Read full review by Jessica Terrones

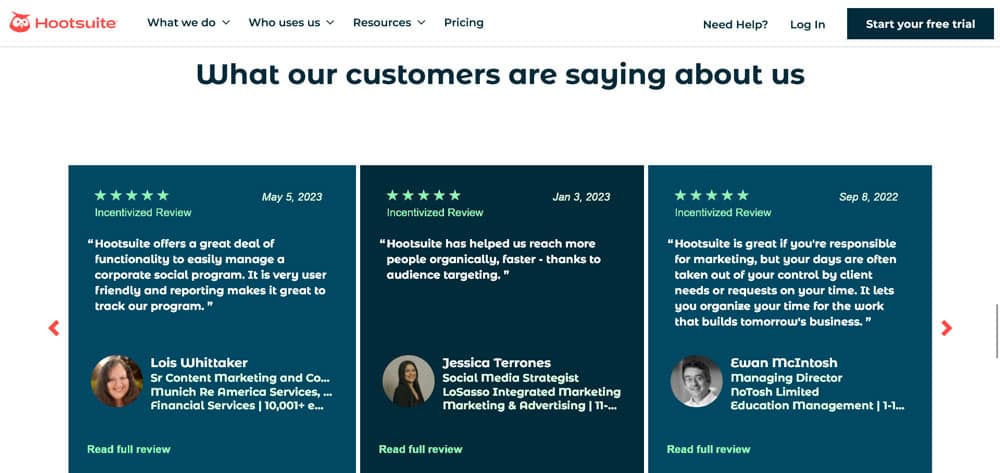(420, 449)
